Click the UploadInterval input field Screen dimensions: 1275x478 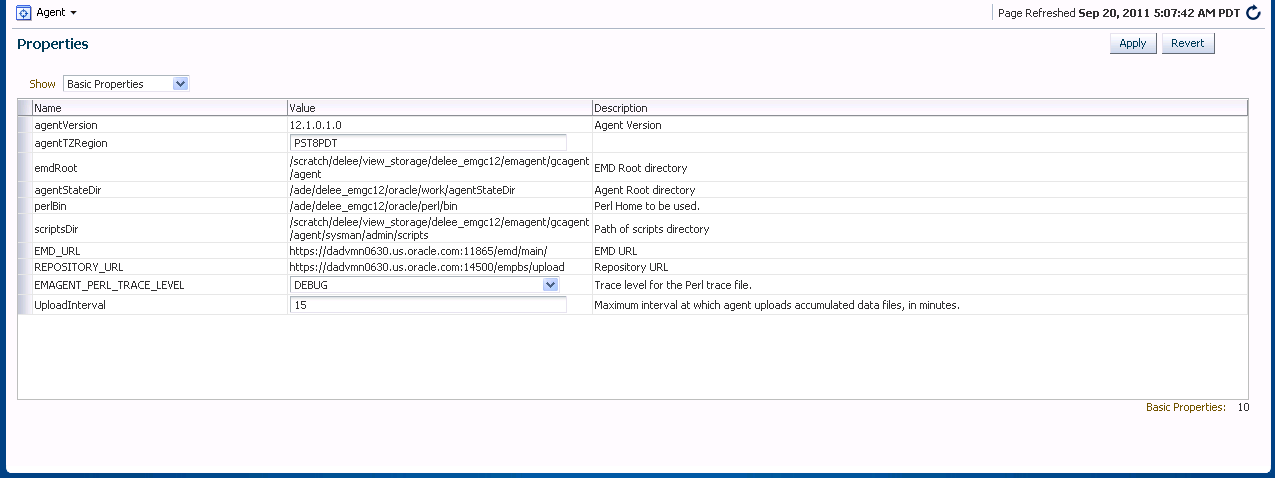click(428, 305)
